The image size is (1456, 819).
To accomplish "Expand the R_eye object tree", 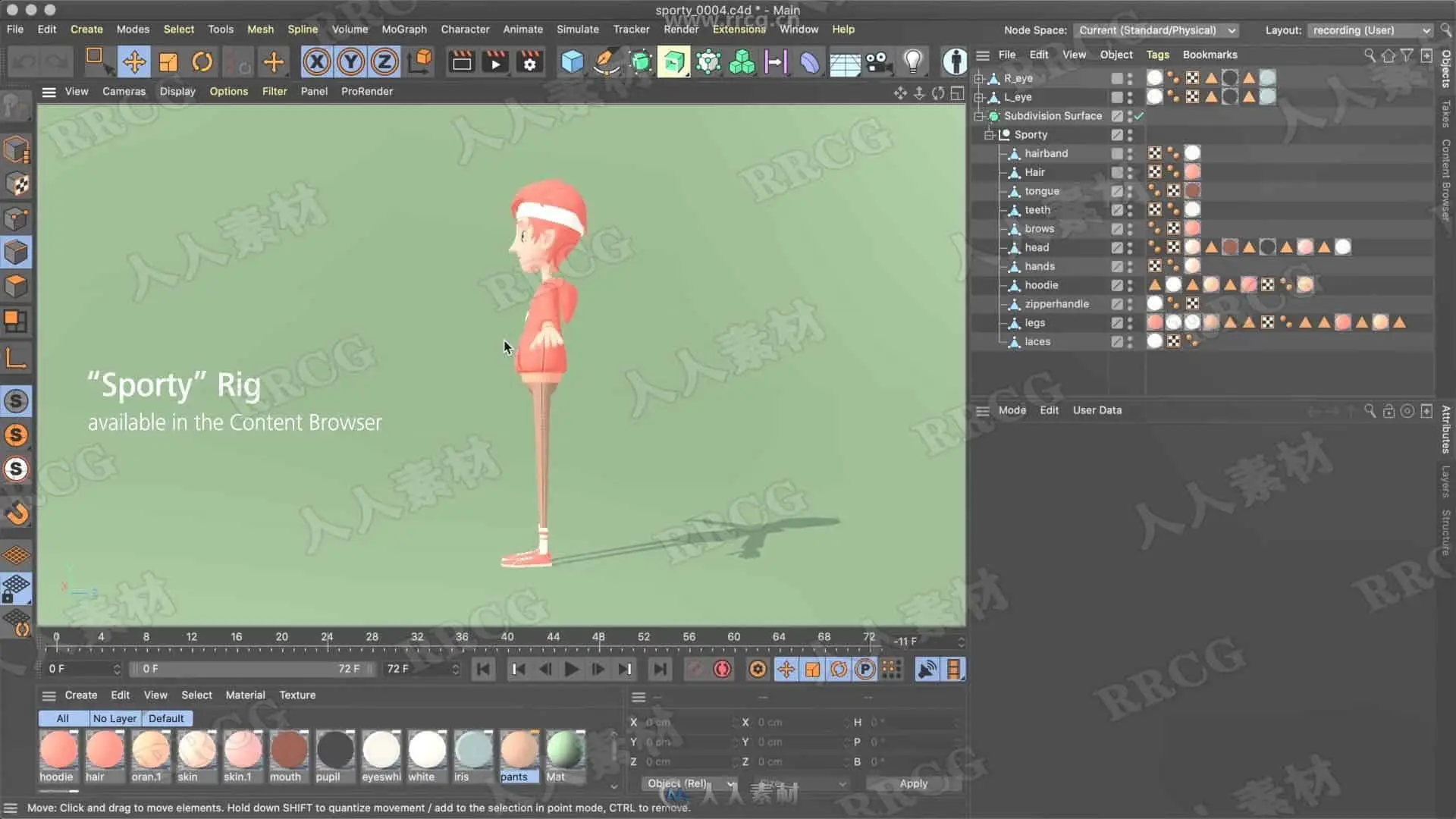I will (x=979, y=78).
